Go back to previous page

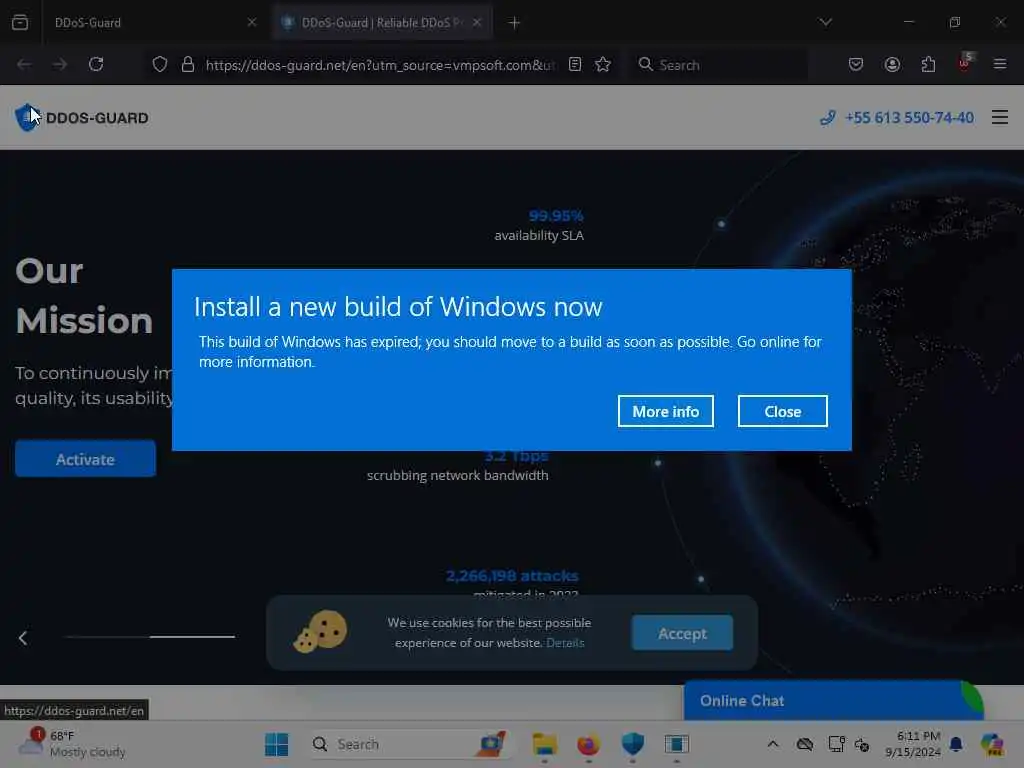[24, 64]
